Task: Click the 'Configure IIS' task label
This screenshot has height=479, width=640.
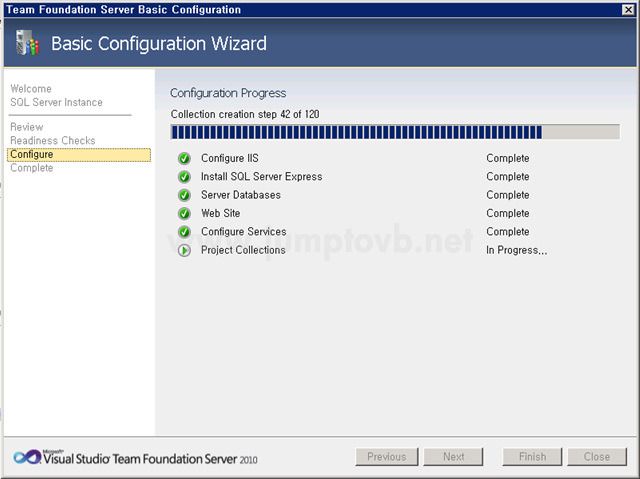Action: (x=230, y=158)
